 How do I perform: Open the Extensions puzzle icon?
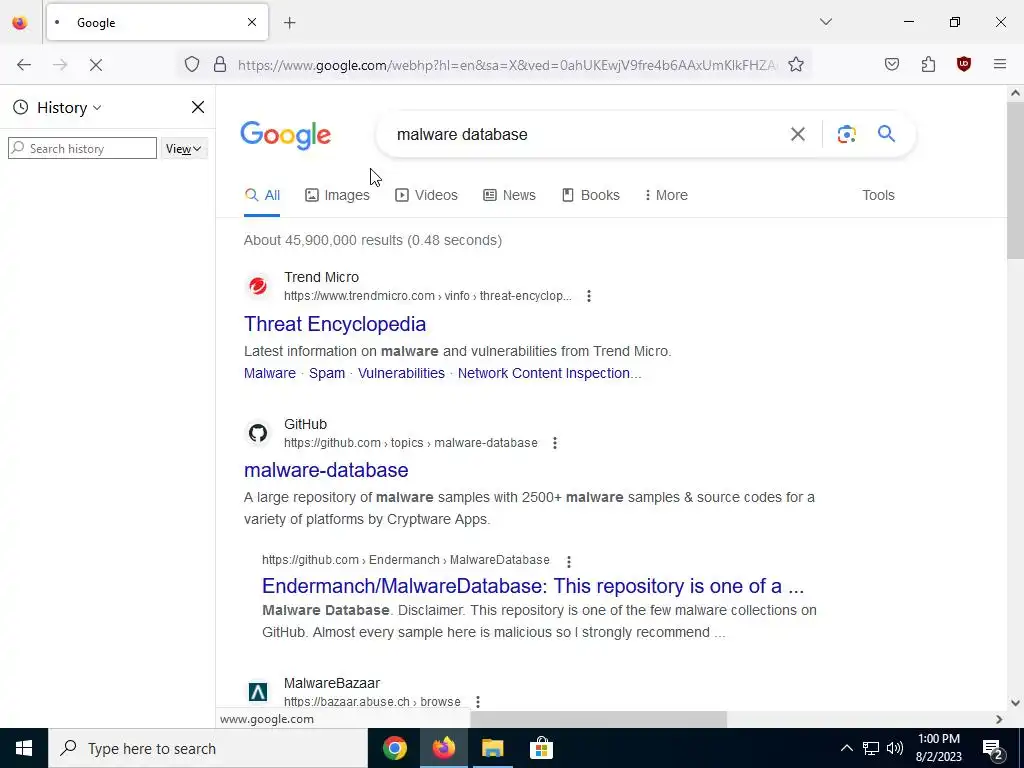[928, 65]
